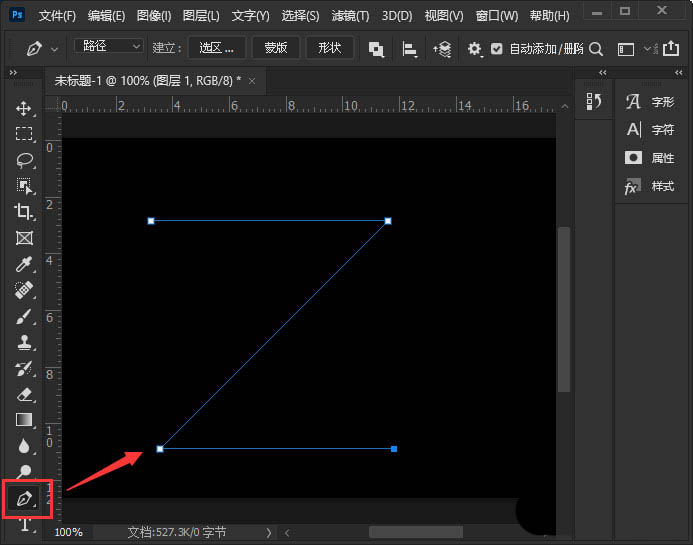The height and width of the screenshot is (545, 693).
Task: Click the Photoshop Ps logo
Action: click(x=17, y=15)
